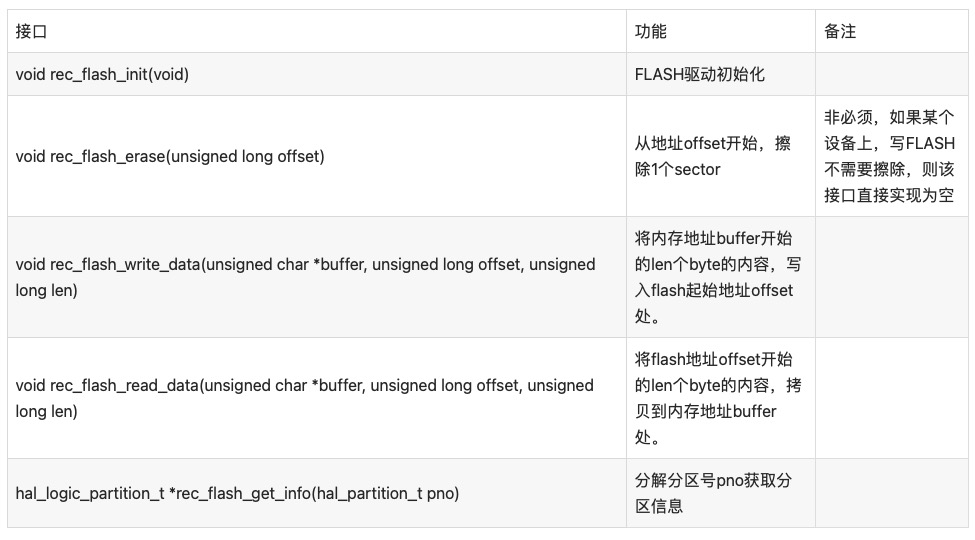Select the rec_flash_get_info interface cell
Viewport: 975px width, 540px height.
pyautogui.click(x=317, y=493)
